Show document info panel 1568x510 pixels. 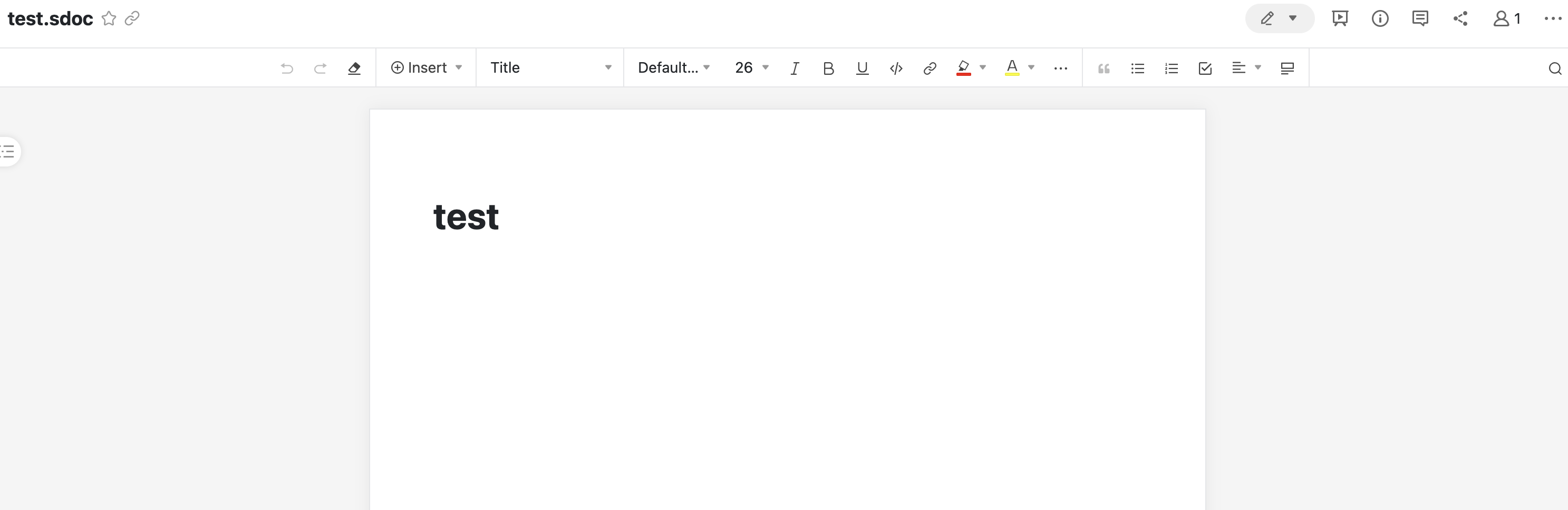pyautogui.click(x=1380, y=19)
